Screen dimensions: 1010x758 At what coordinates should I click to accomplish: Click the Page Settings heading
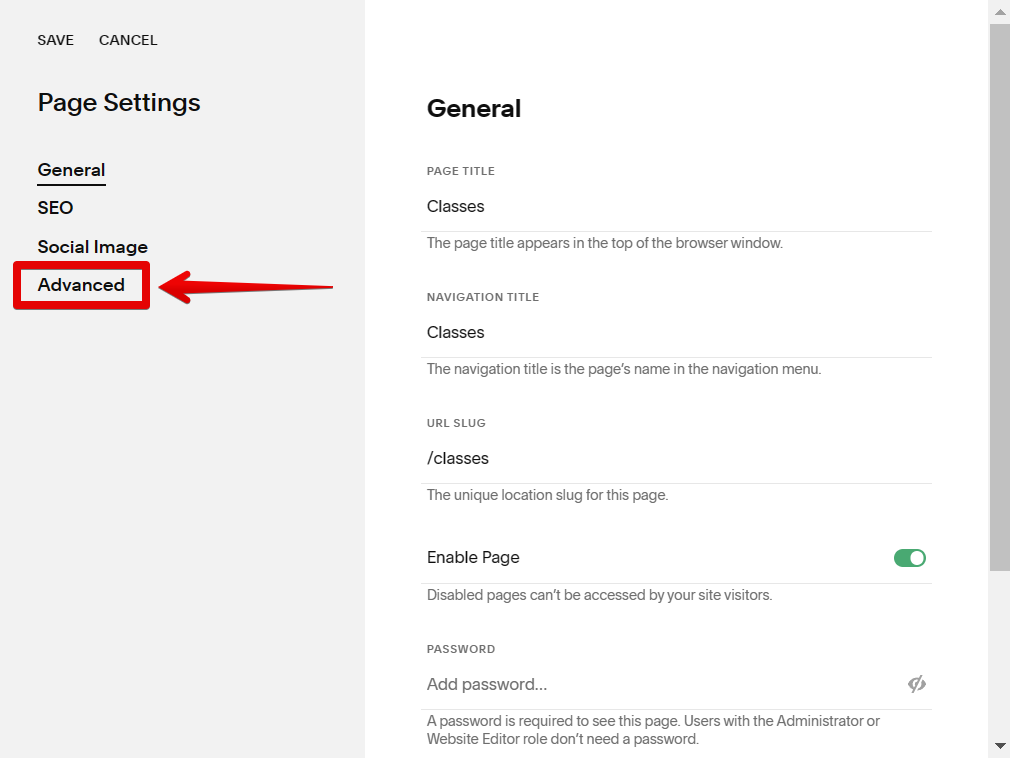(x=119, y=103)
